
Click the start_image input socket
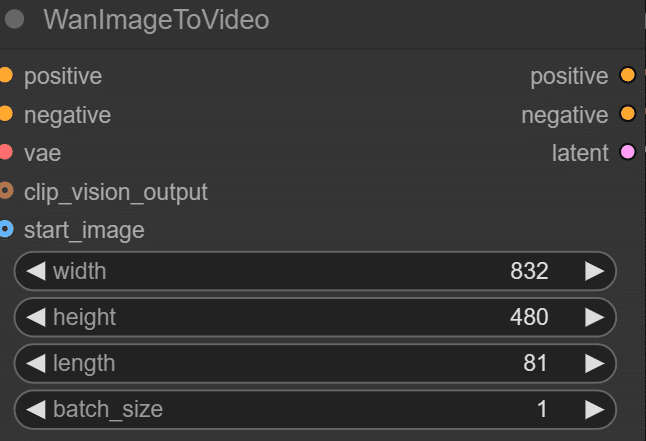[5, 229]
